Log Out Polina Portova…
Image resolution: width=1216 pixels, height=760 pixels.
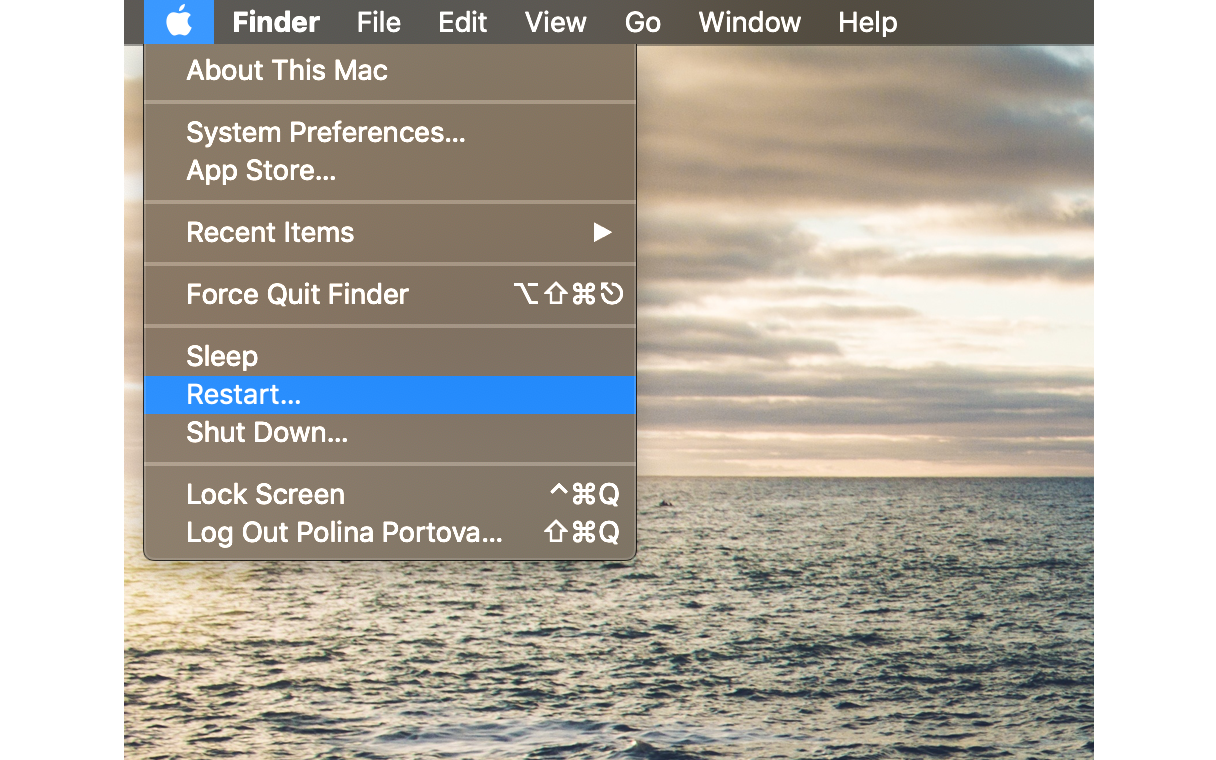390,533
